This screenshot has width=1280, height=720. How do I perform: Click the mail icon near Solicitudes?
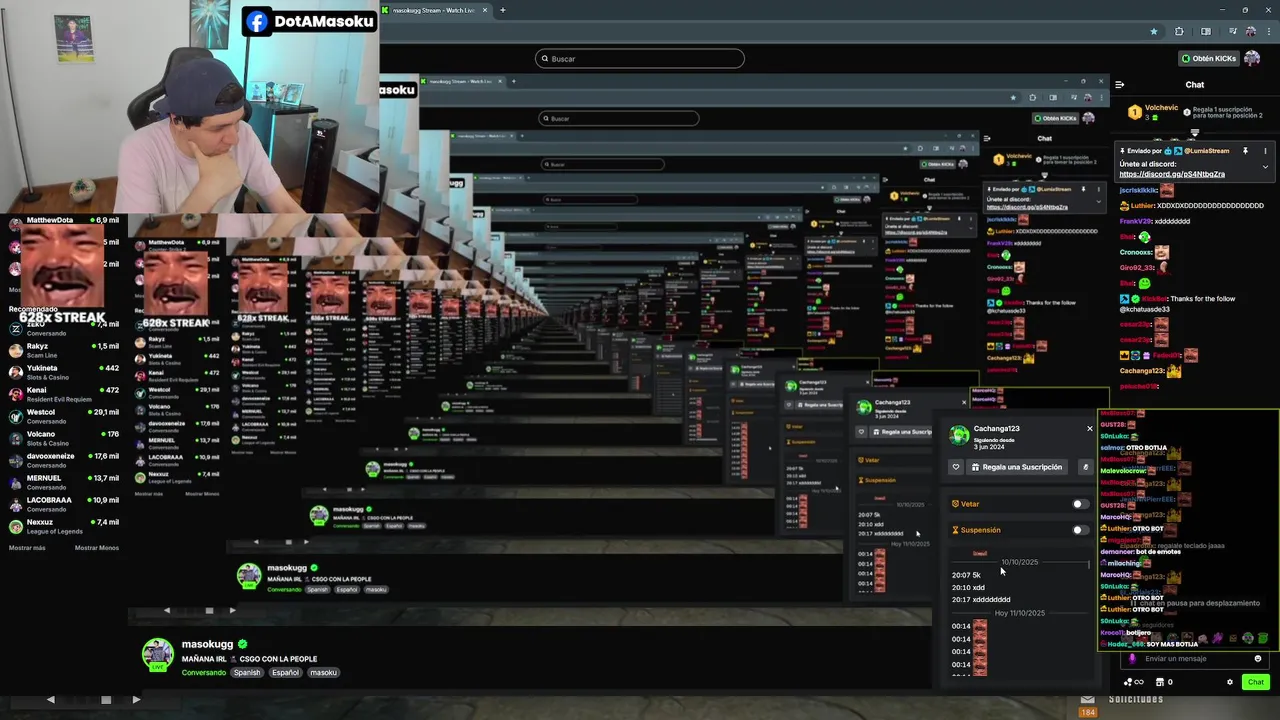[x=1088, y=699]
